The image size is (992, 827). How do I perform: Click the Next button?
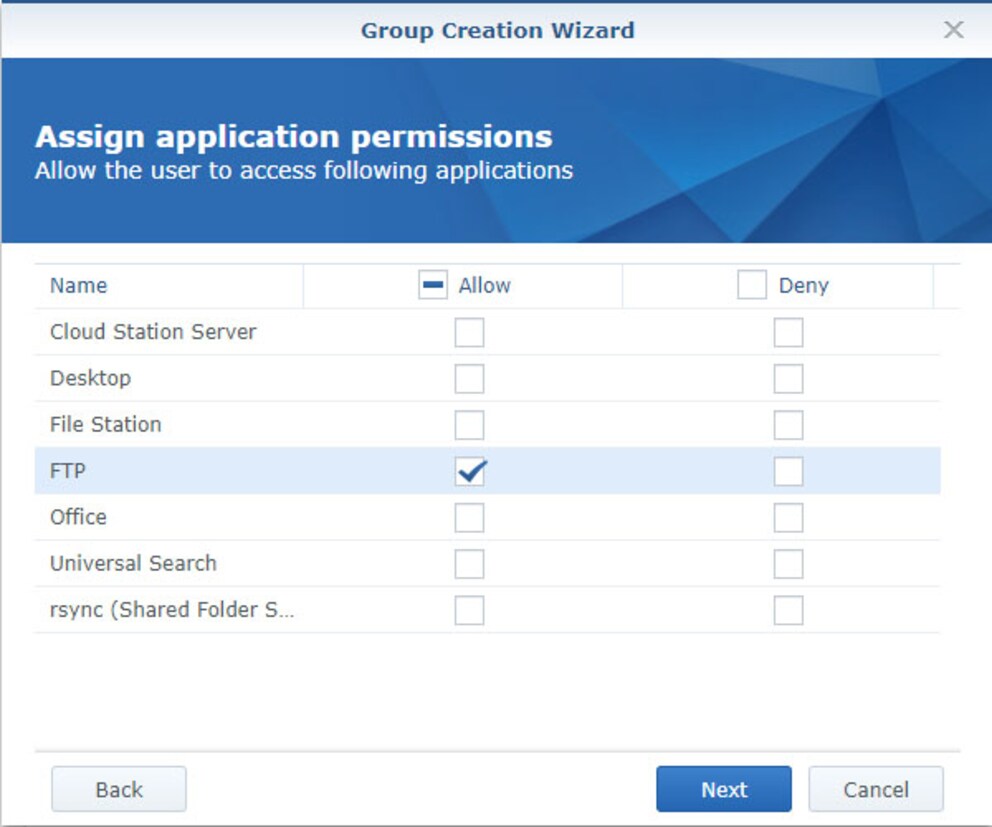coord(723,789)
